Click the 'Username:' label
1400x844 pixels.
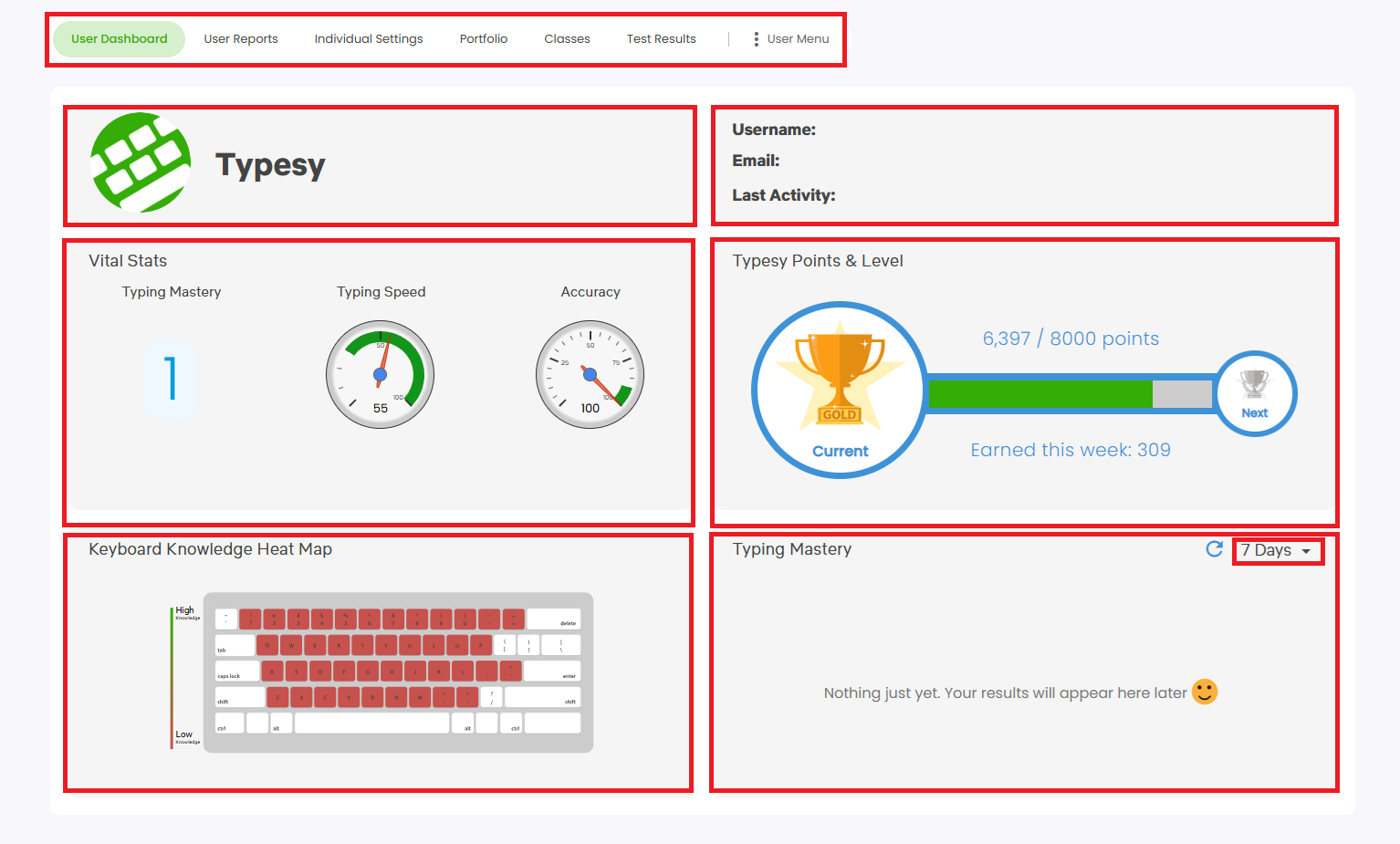coord(774,130)
